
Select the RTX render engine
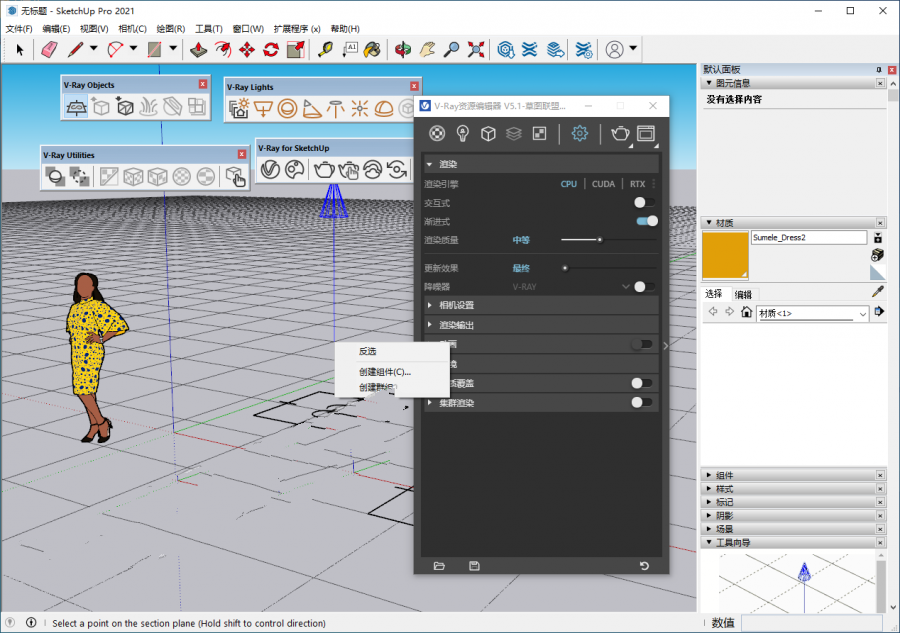[637, 184]
